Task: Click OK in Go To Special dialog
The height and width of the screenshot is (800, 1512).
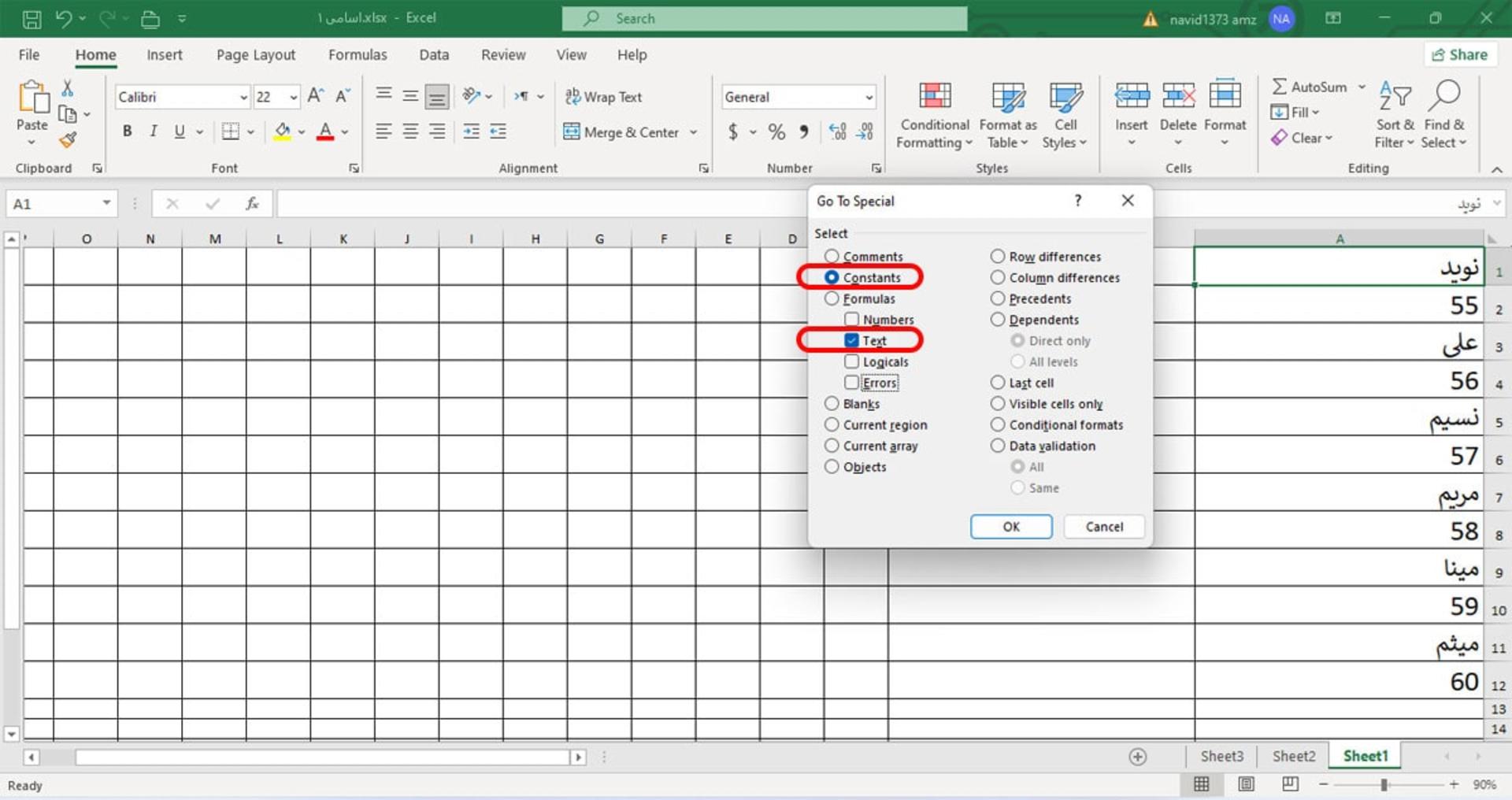Action: click(x=1011, y=526)
